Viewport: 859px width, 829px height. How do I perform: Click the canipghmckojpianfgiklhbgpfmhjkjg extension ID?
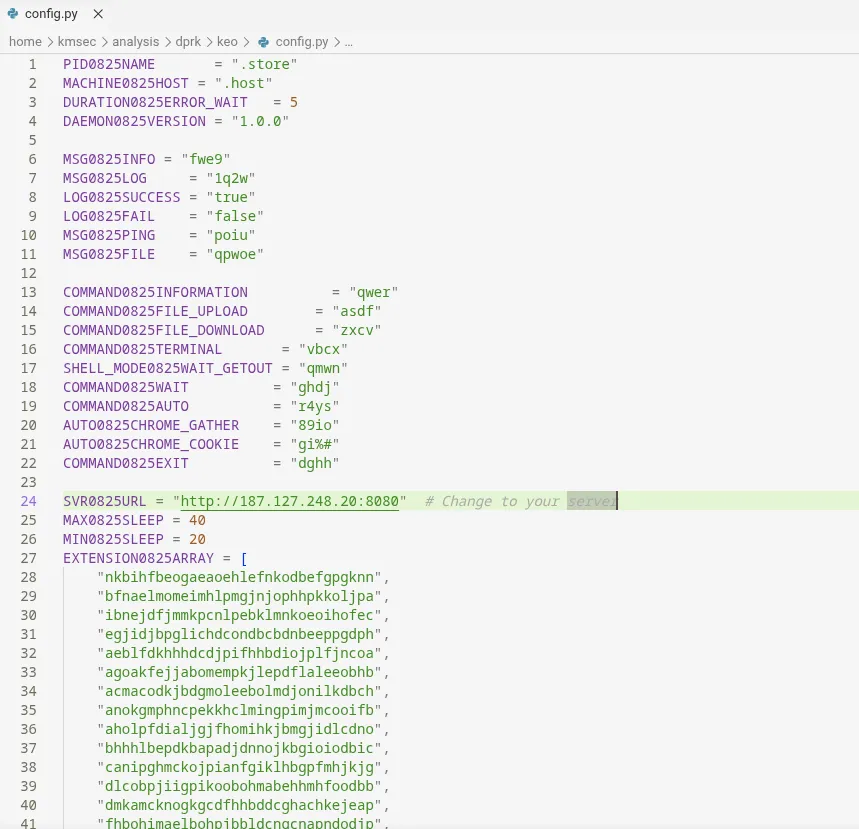tap(239, 767)
